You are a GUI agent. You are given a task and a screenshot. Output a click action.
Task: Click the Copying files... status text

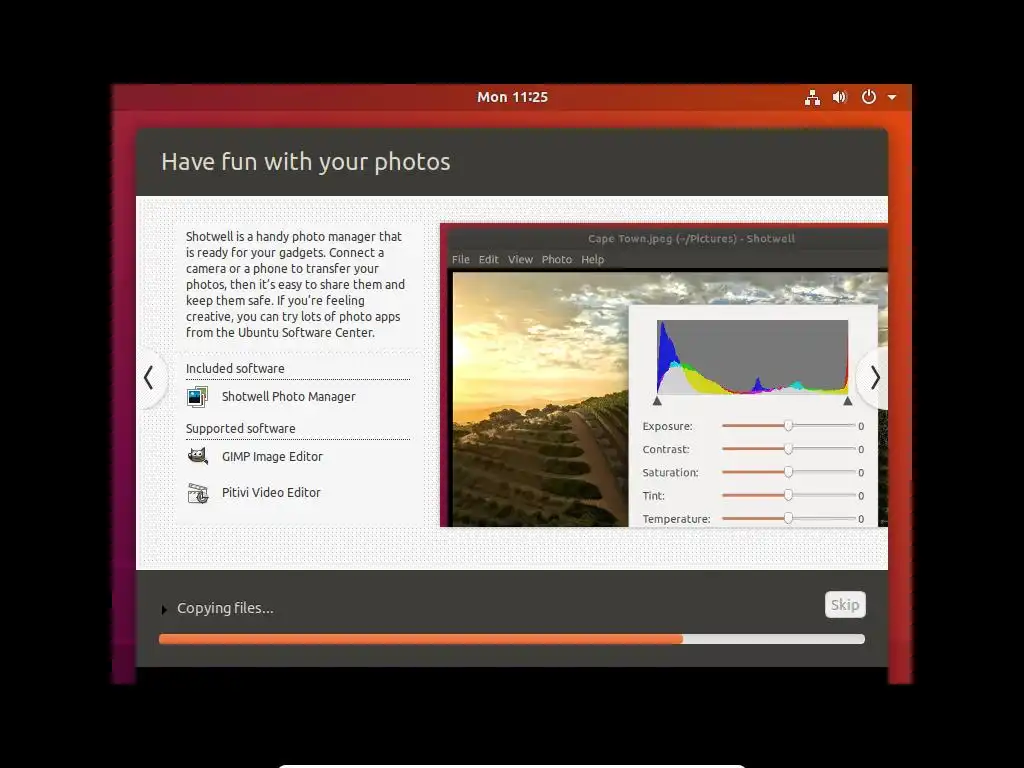pyautogui.click(x=225, y=608)
